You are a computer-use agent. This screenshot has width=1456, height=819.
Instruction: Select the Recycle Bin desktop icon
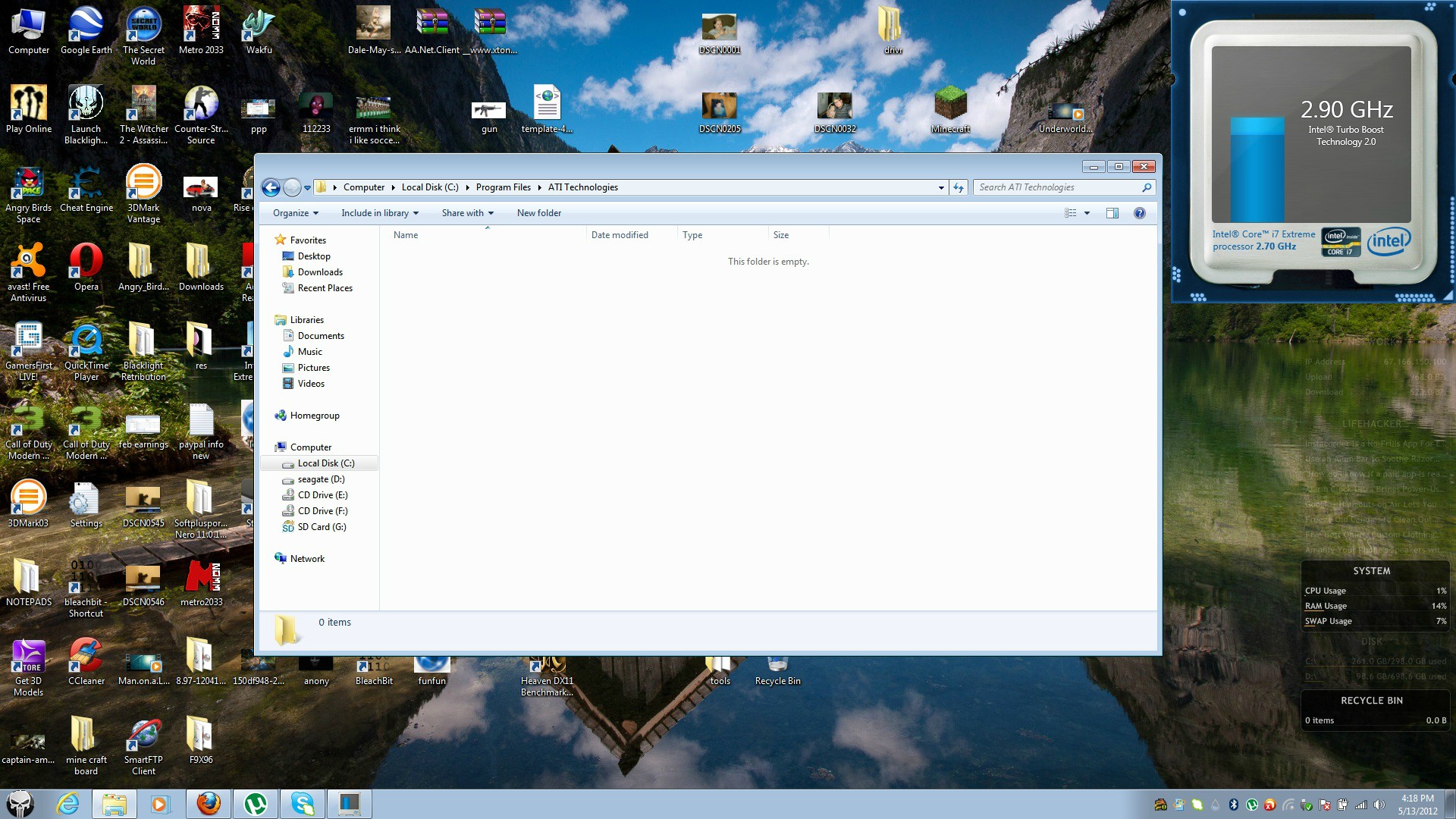[x=777, y=671]
